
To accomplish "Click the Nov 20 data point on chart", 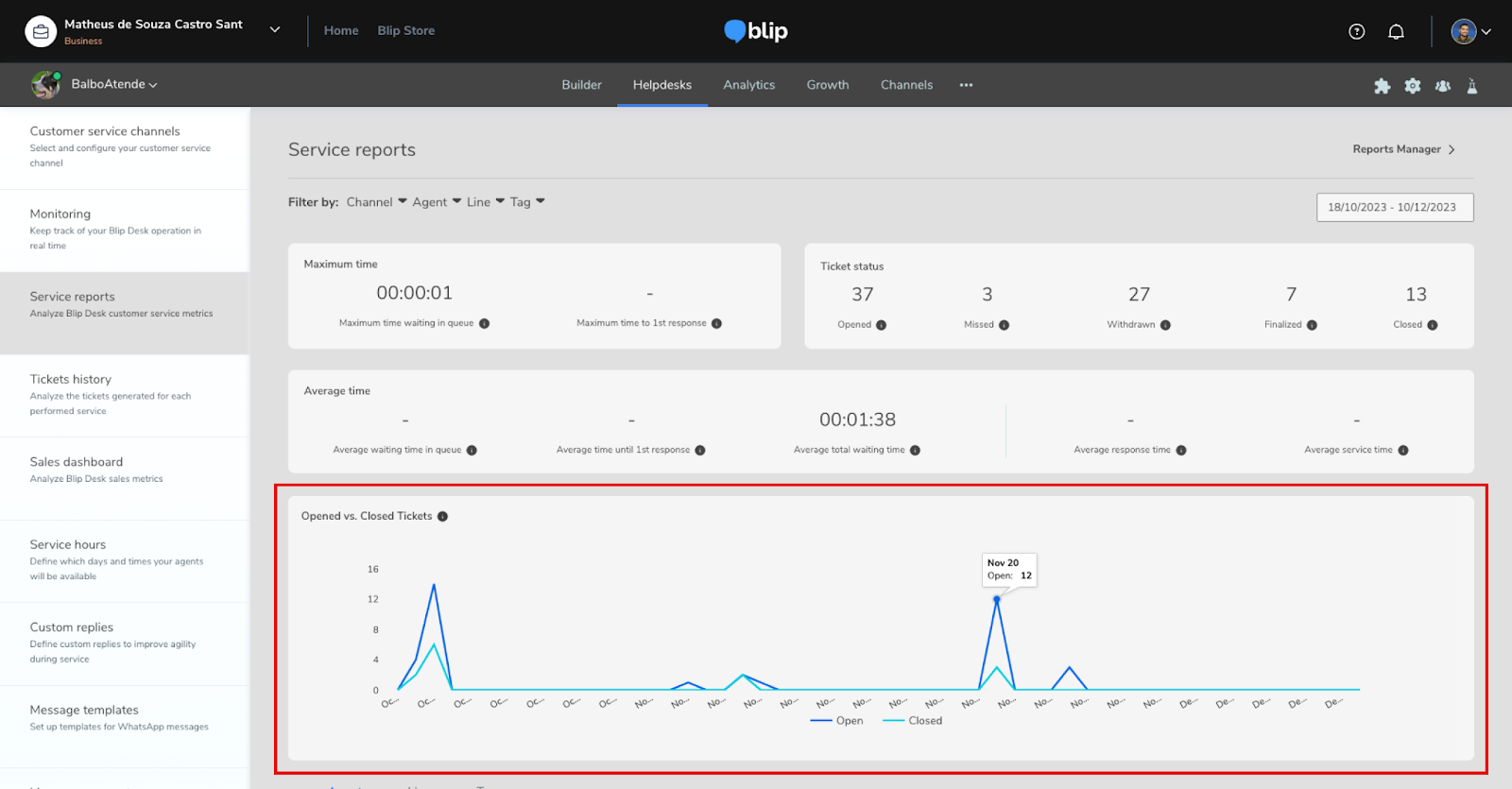I will (996, 600).
